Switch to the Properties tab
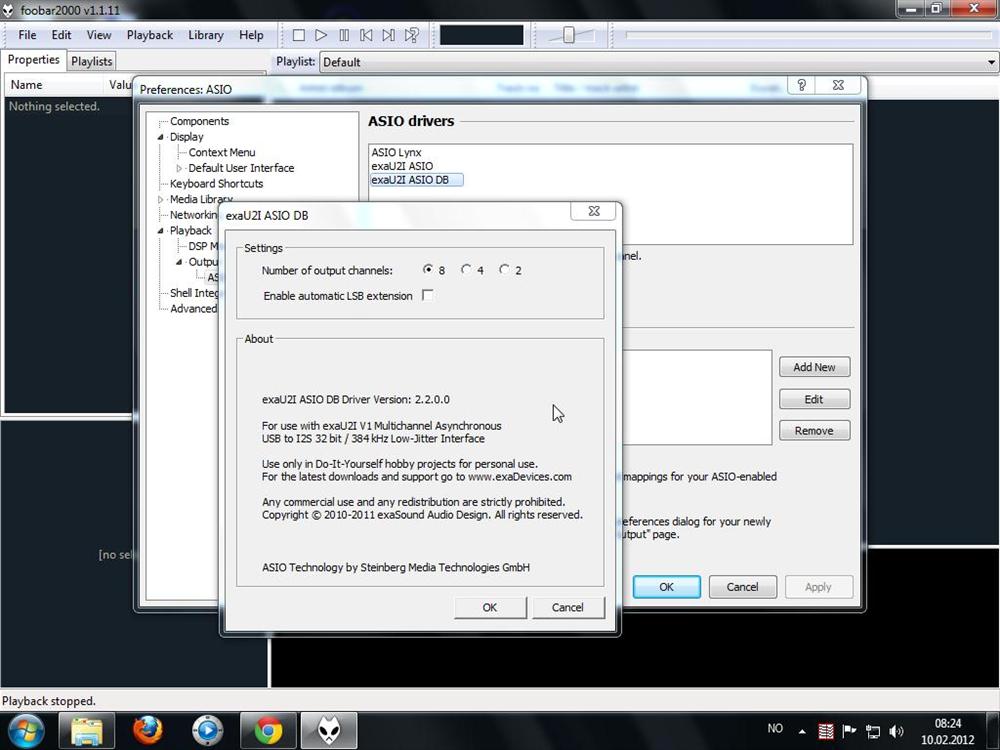The height and width of the screenshot is (750, 1000). 33,59
